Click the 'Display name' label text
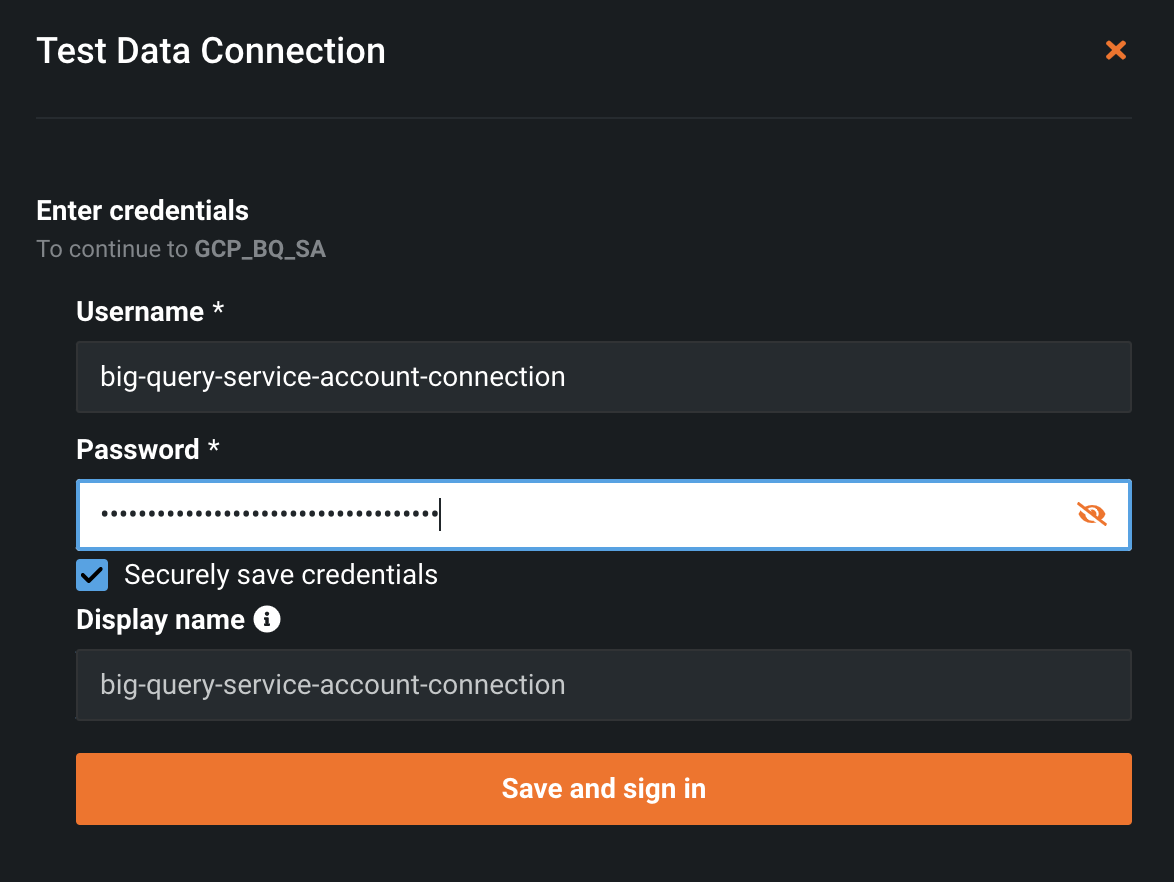Viewport: 1174px width, 882px height. (x=160, y=620)
